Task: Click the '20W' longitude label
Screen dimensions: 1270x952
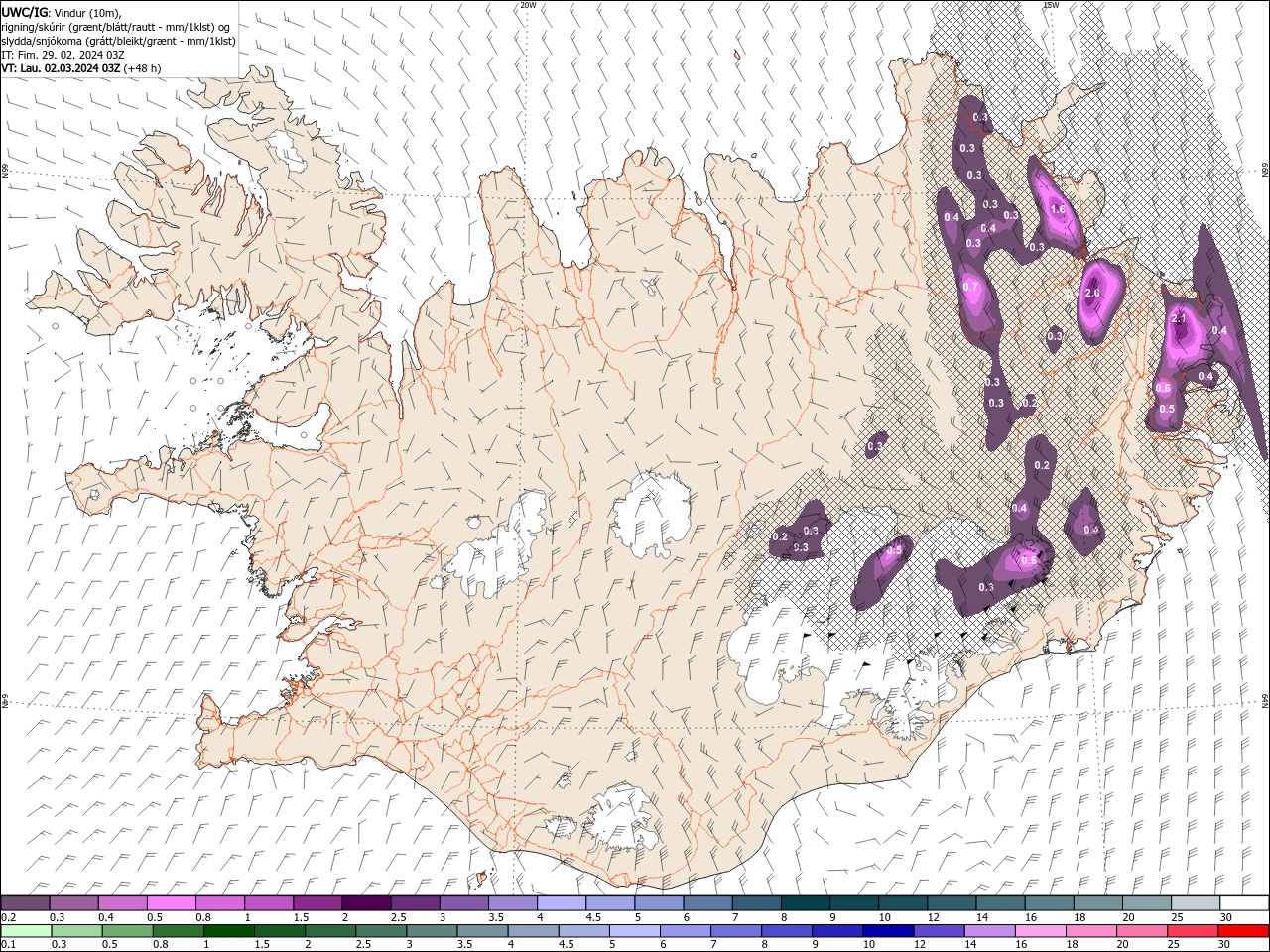Action: 528,5
